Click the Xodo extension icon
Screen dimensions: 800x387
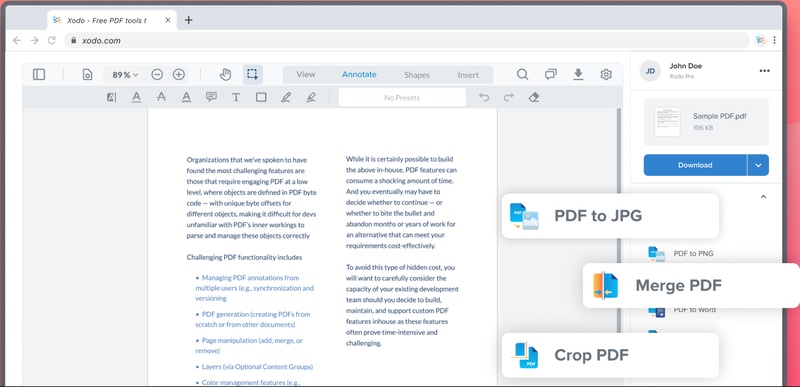point(761,40)
